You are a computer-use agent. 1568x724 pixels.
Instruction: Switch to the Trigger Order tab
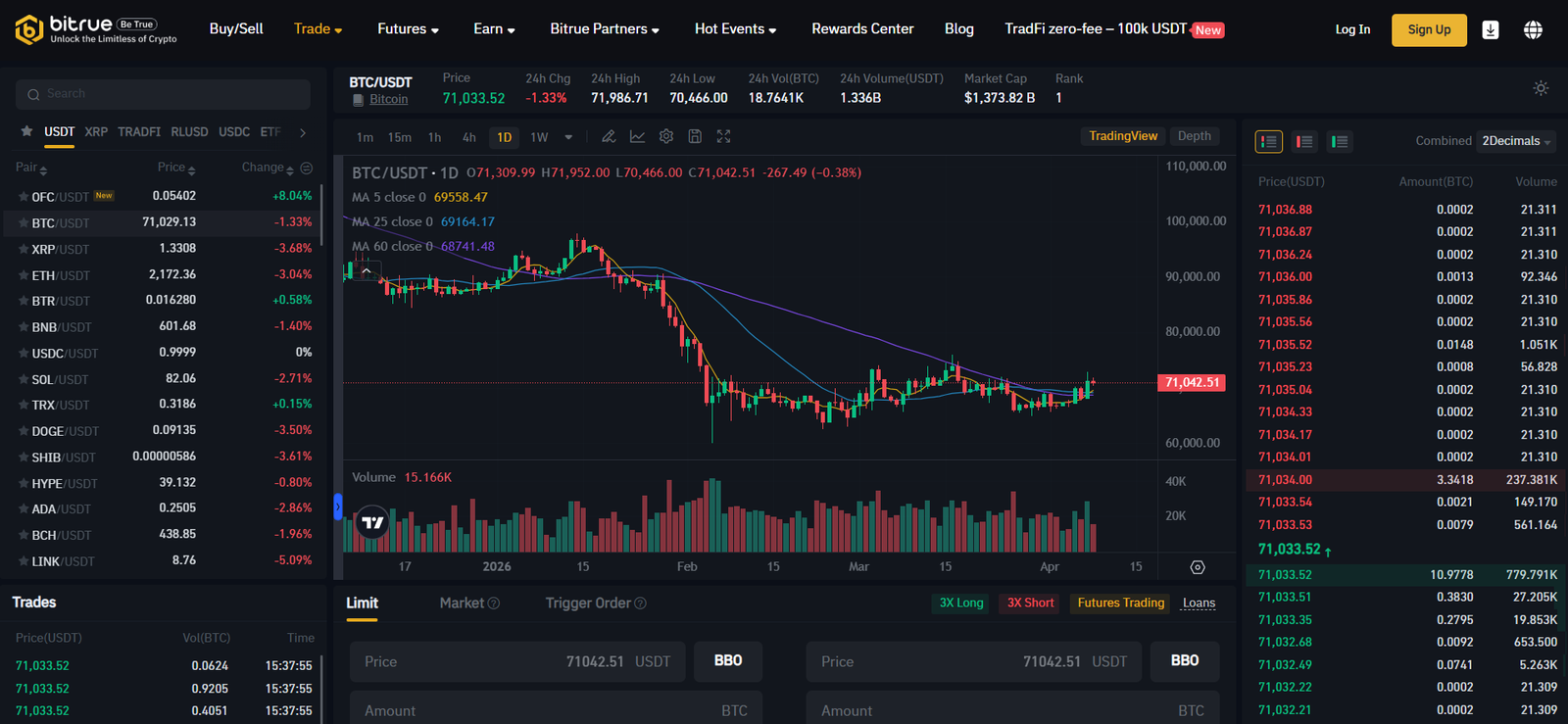[588, 603]
